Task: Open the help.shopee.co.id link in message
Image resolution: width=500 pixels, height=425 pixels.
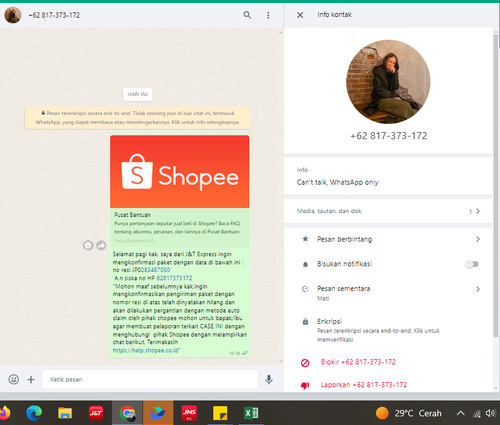Action: click(146, 350)
